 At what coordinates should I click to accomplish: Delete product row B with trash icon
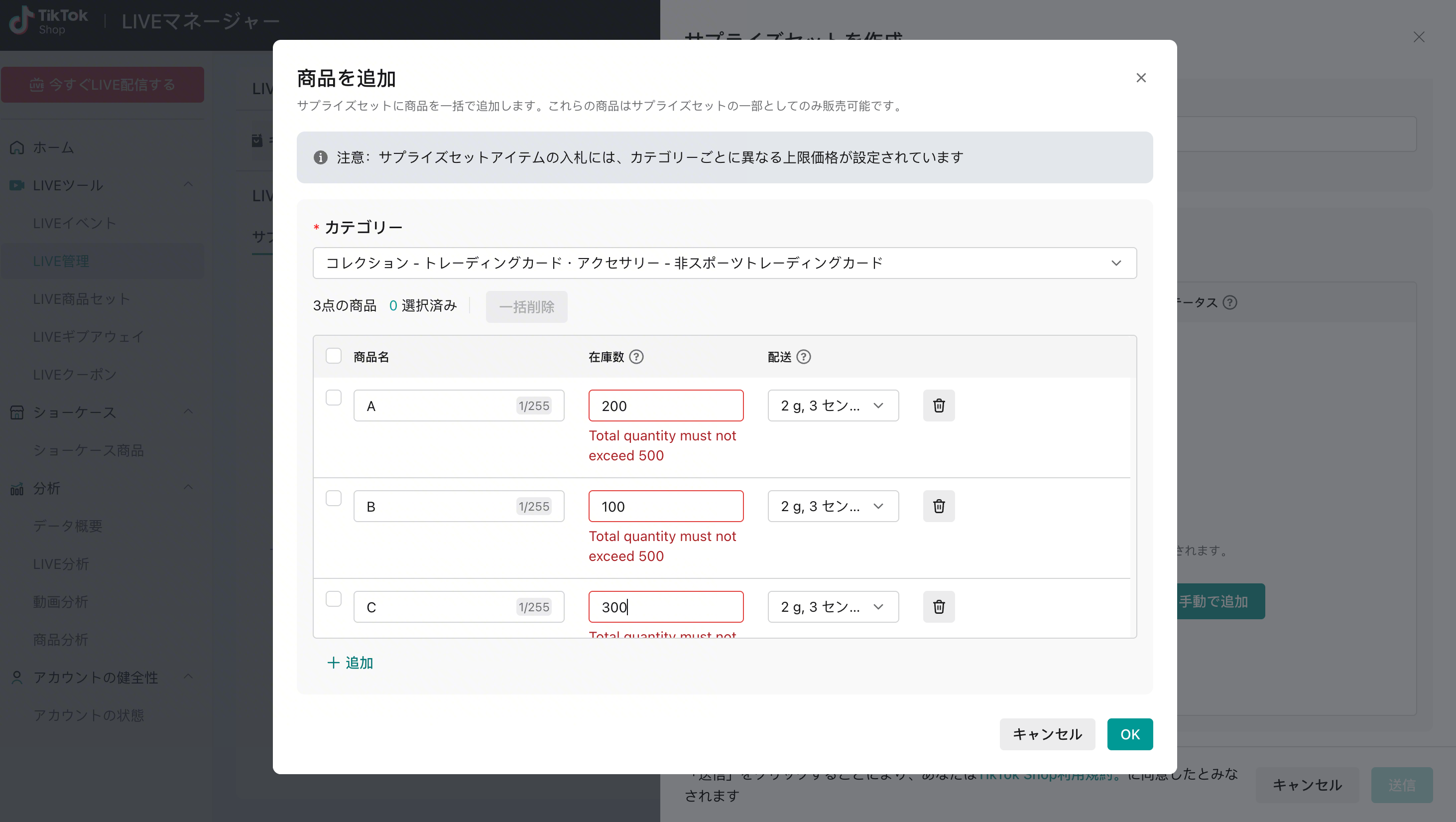click(x=939, y=506)
